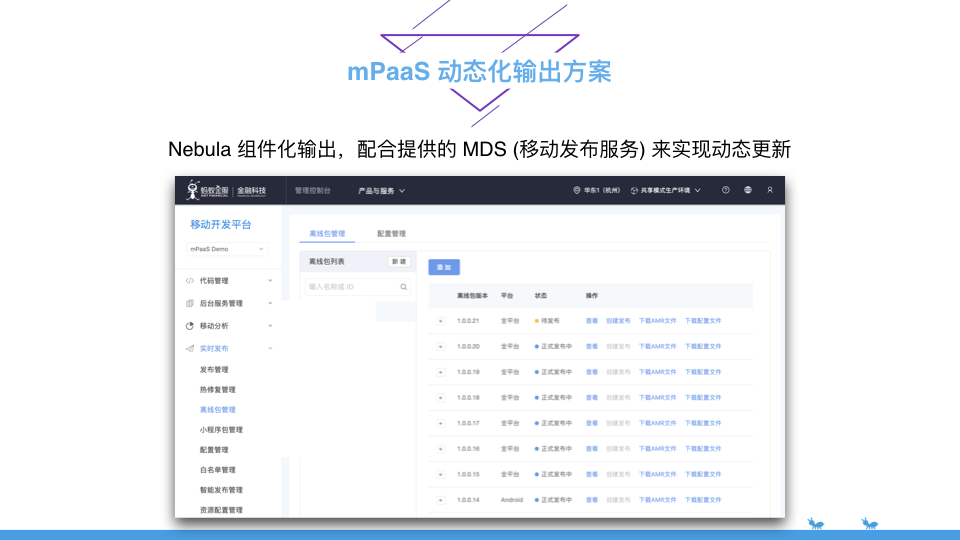Download config file for version 1.0.0.14
The image size is (960, 540).
coord(703,500)
